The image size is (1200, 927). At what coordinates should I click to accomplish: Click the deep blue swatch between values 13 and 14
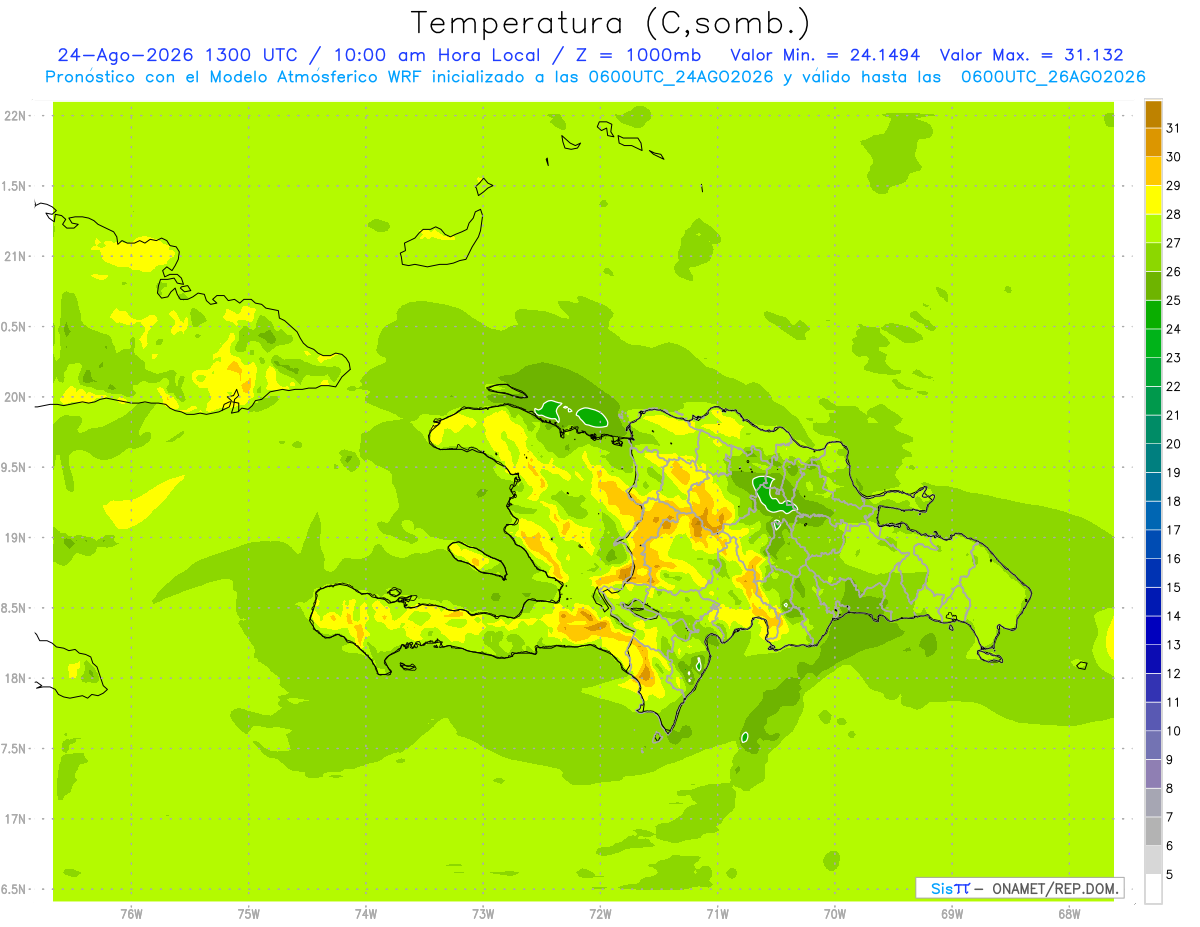[x=1153, y=630]
